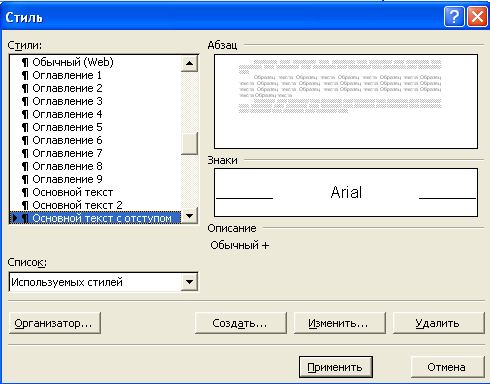
Task: Apply the style with Применить
Action: pos(335,367)
